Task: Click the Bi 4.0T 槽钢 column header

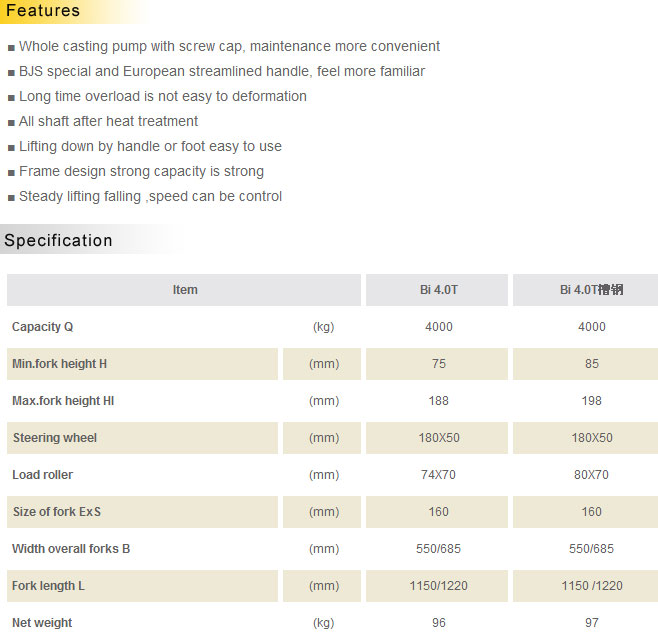Action: 591,290
